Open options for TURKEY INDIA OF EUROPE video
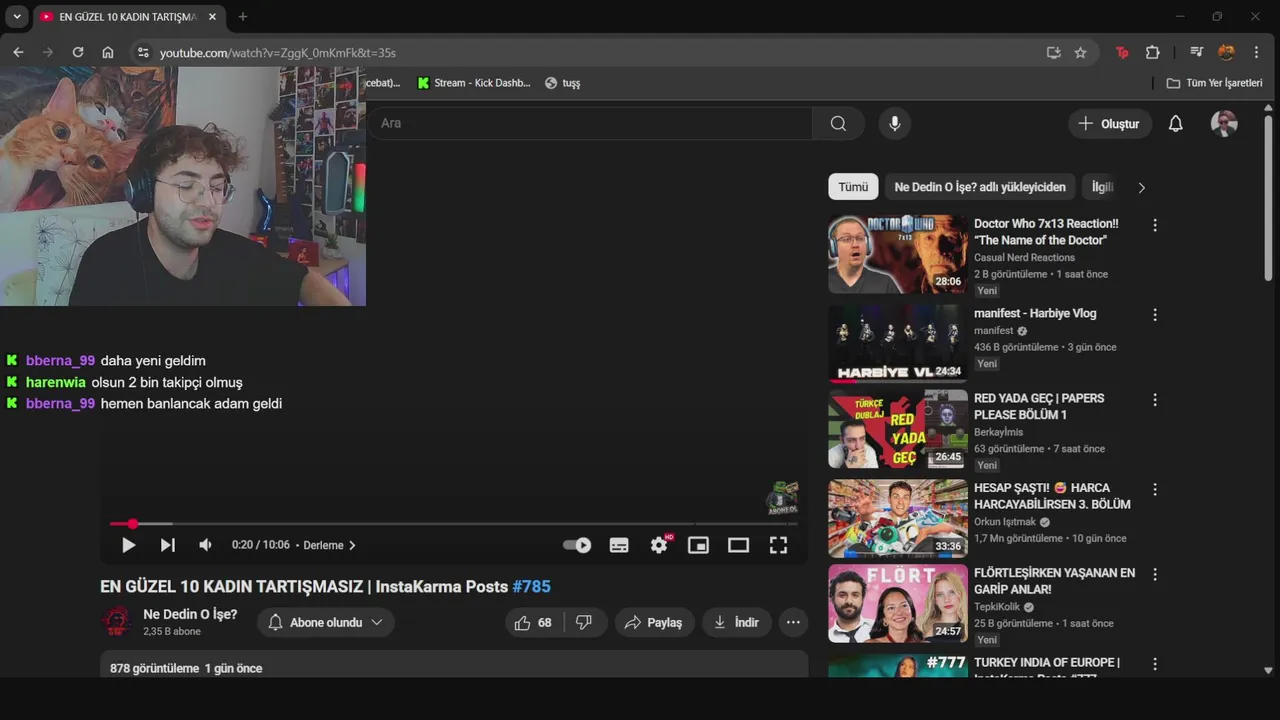 (x=1155, y=664)
